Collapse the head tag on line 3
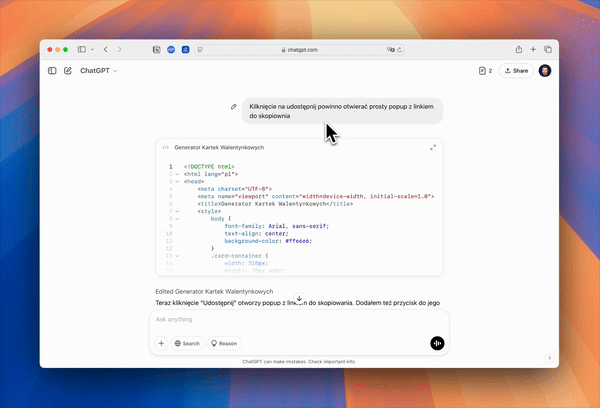 click(x=178, y=181)
